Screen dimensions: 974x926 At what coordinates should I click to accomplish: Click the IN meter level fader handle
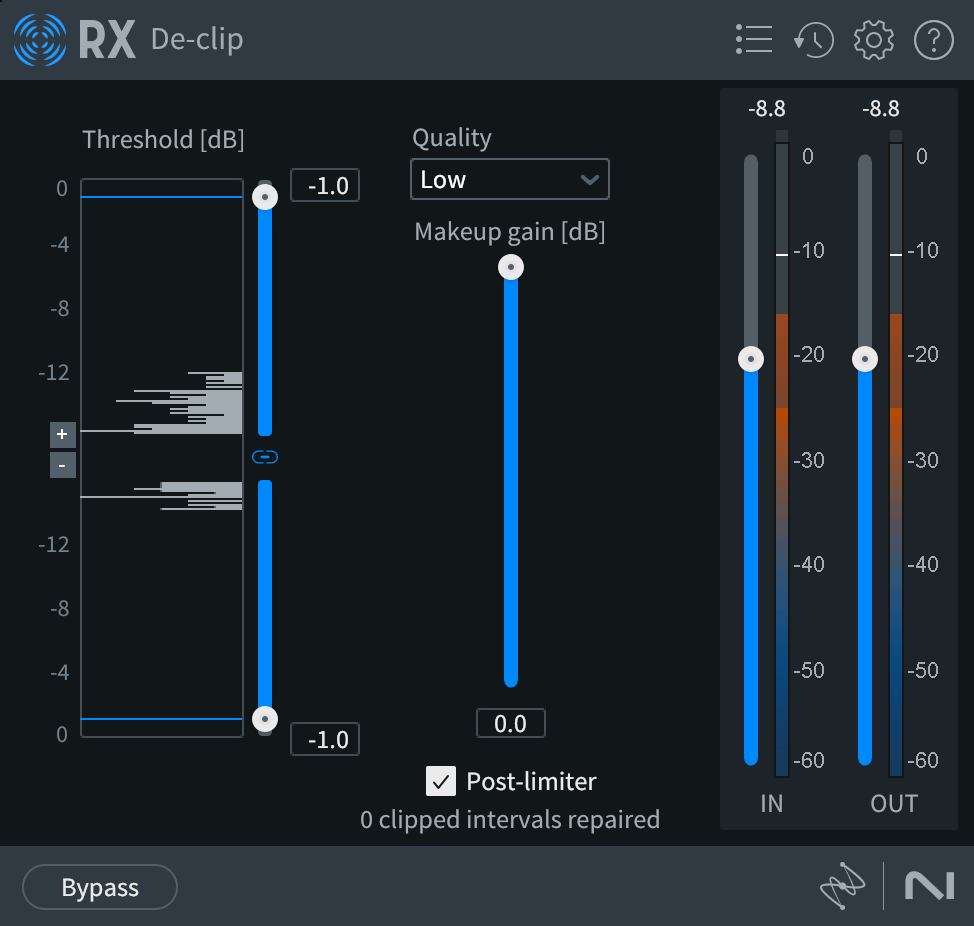point(751,357)
